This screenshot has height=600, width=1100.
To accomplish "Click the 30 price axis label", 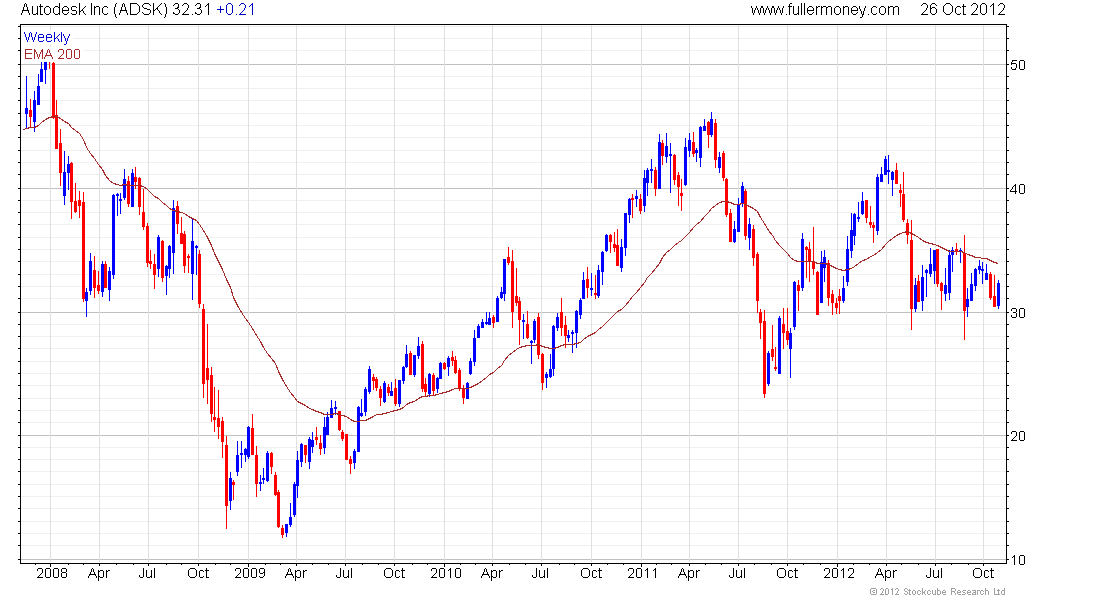I will [1017, 313].
